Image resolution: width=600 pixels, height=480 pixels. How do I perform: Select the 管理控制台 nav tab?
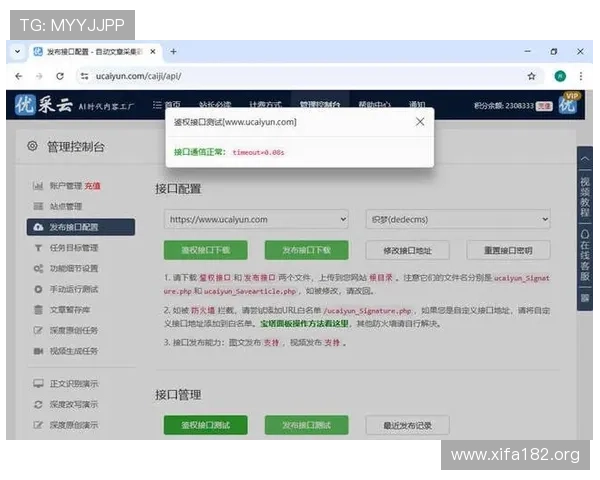[320, 104]
